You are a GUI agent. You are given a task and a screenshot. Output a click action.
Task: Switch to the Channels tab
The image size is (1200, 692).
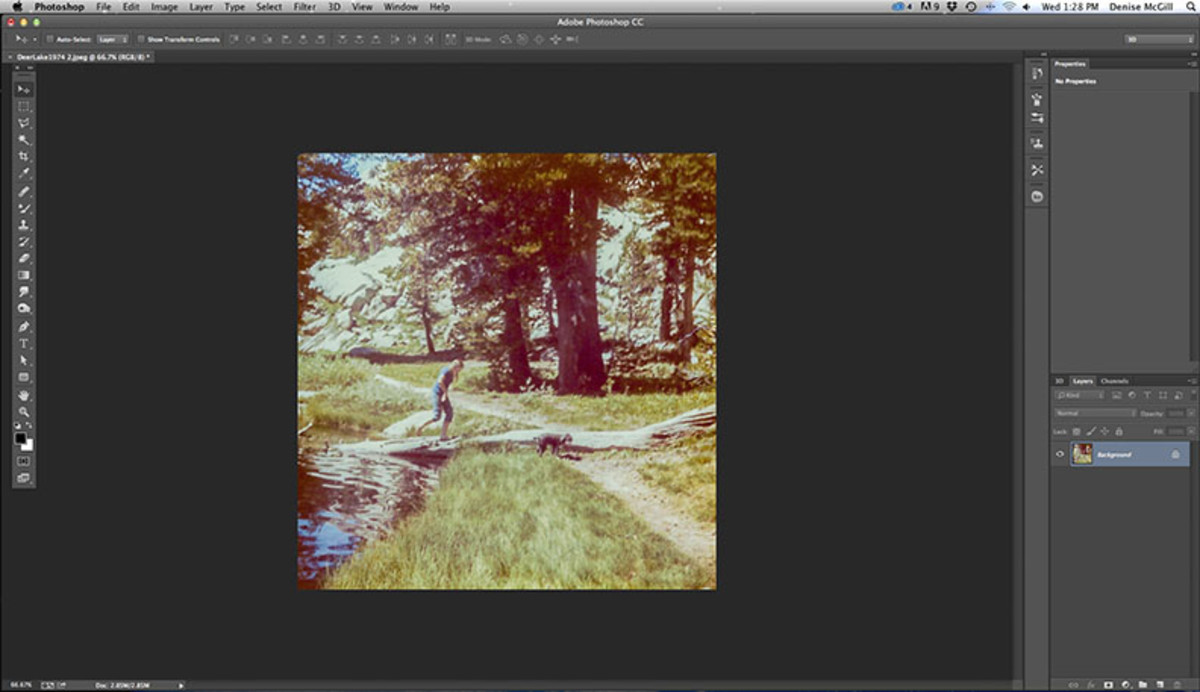click(x=1114, y=381)
